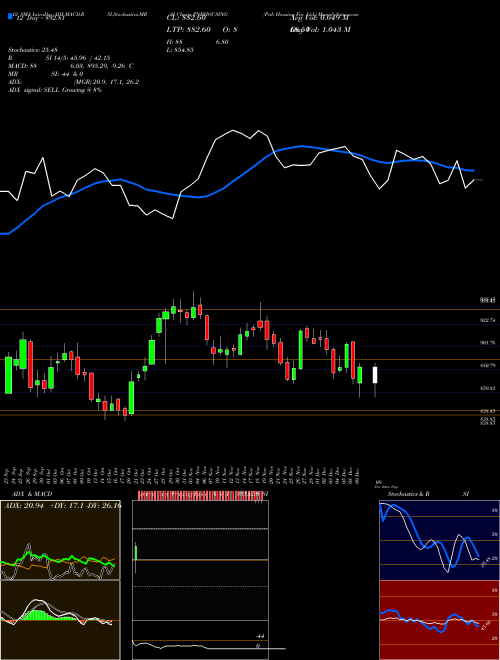Click the 922.74 price axis label
This screenshot has width=500, height=660.
487,321
